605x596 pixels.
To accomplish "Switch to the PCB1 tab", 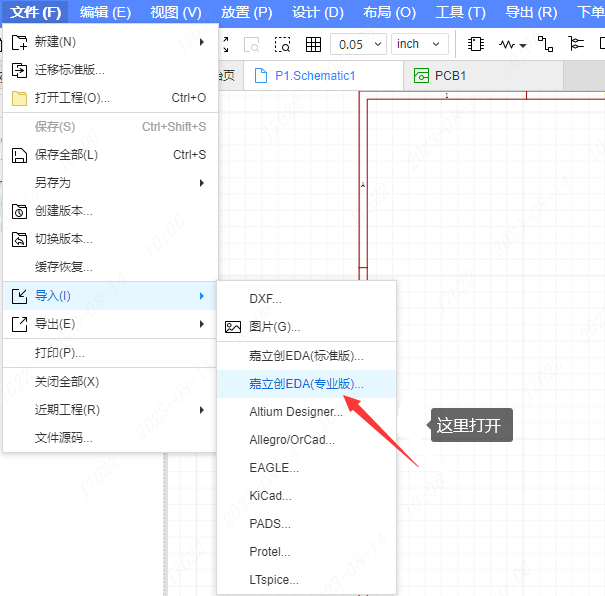I will click(x=483, y=76).
